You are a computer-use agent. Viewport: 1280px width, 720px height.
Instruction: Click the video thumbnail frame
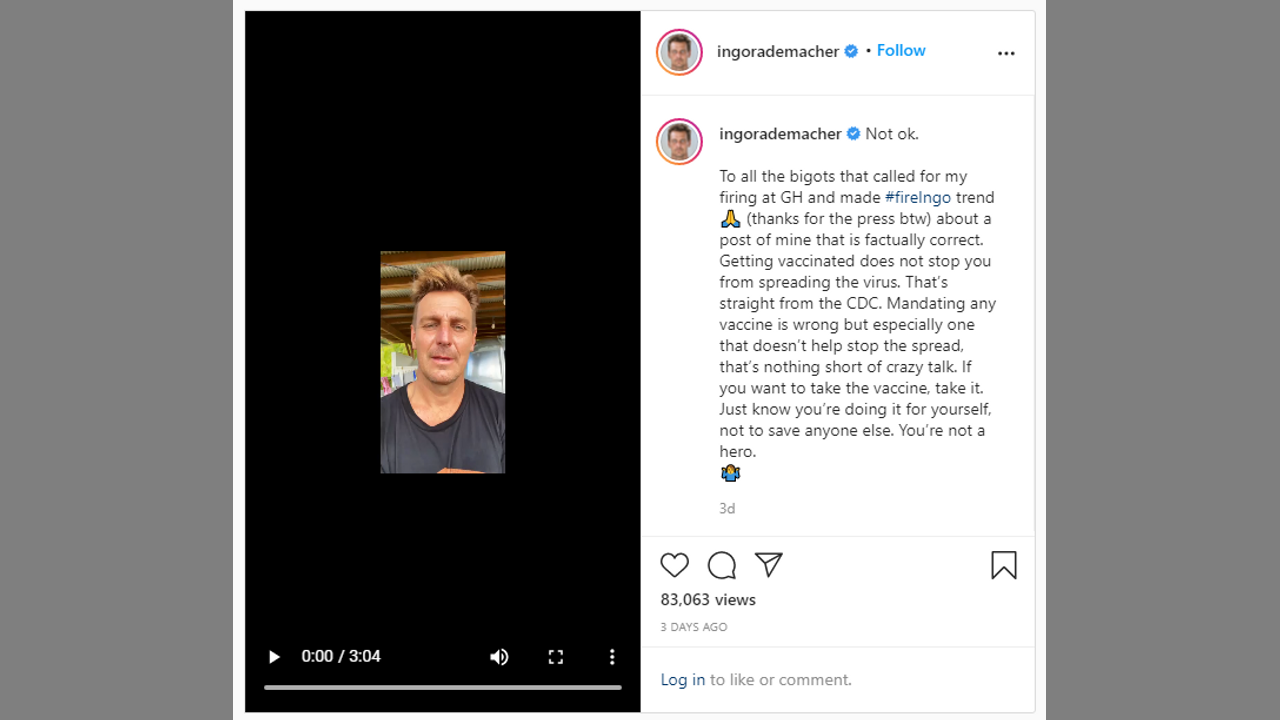click(442, 362)
